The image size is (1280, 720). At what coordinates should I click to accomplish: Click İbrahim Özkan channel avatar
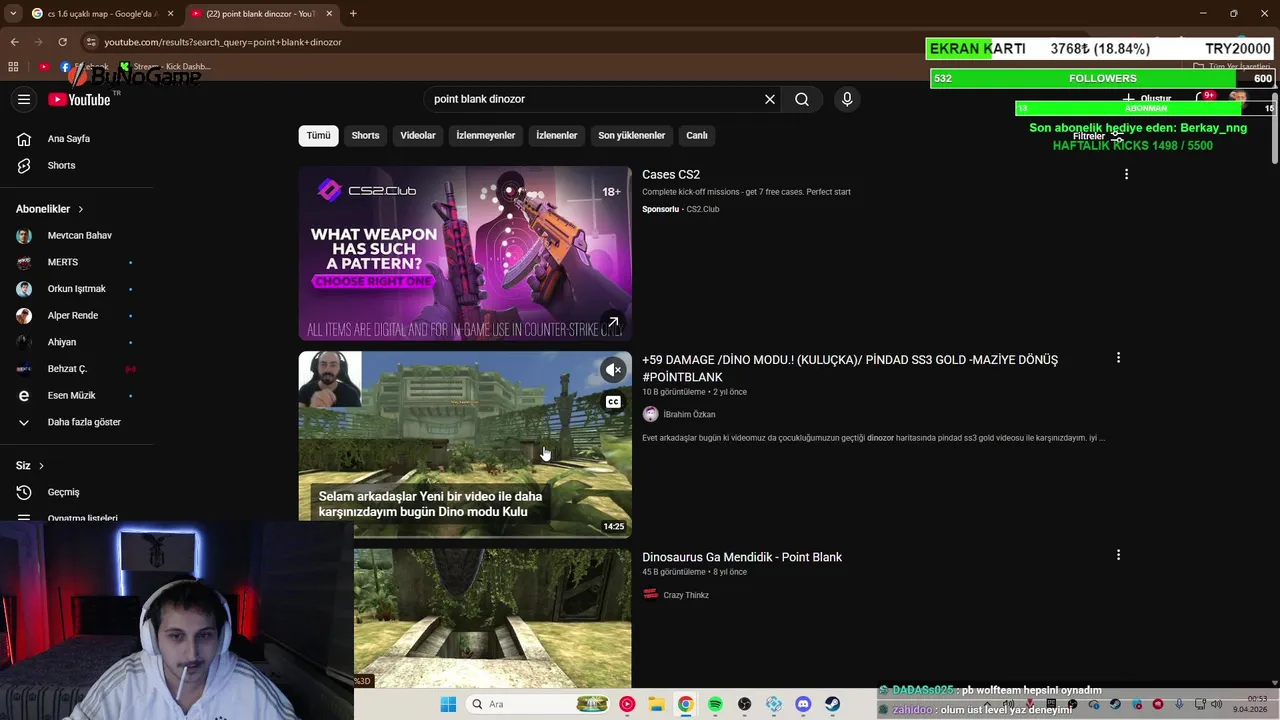[x=650, y=414]
